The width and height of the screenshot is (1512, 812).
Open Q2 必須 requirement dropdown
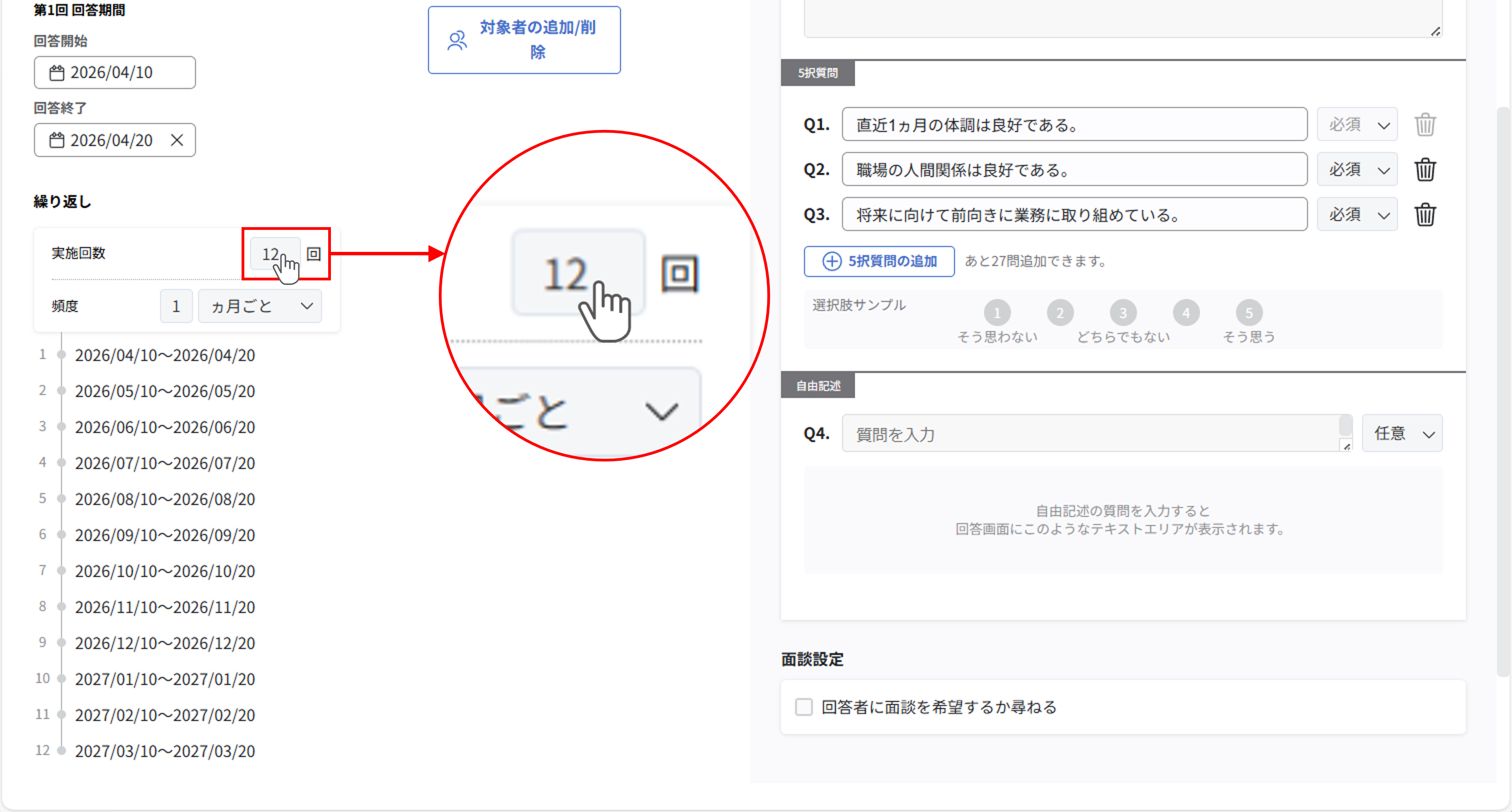1357,170
